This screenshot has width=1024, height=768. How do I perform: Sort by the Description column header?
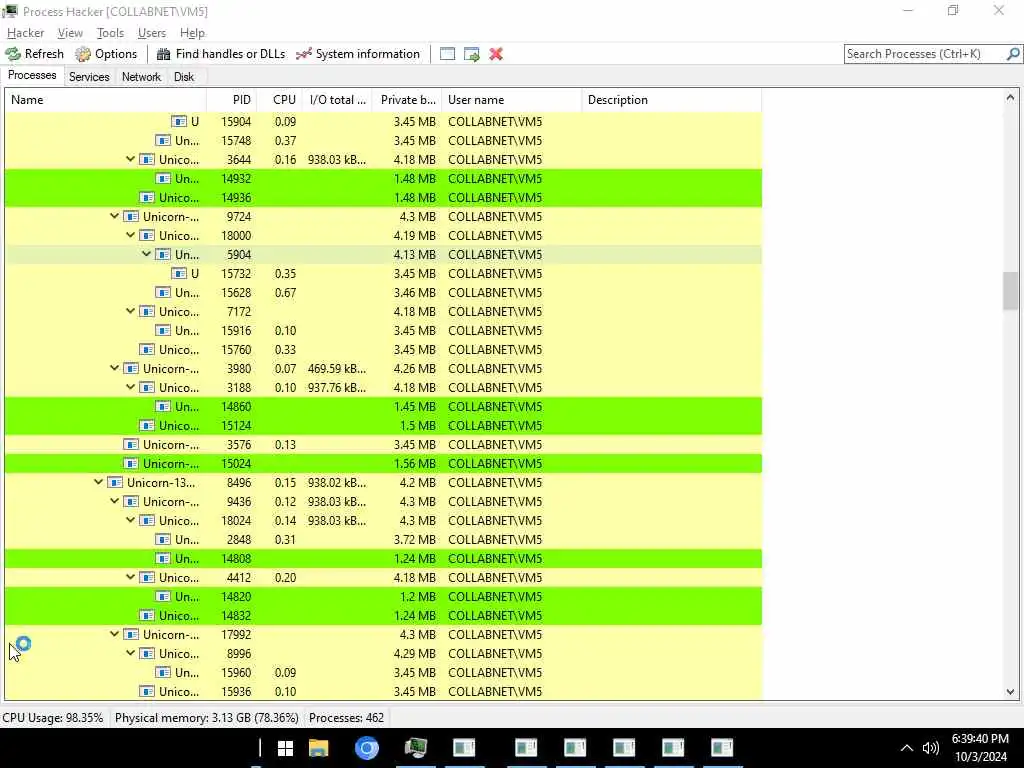(671, 100)
